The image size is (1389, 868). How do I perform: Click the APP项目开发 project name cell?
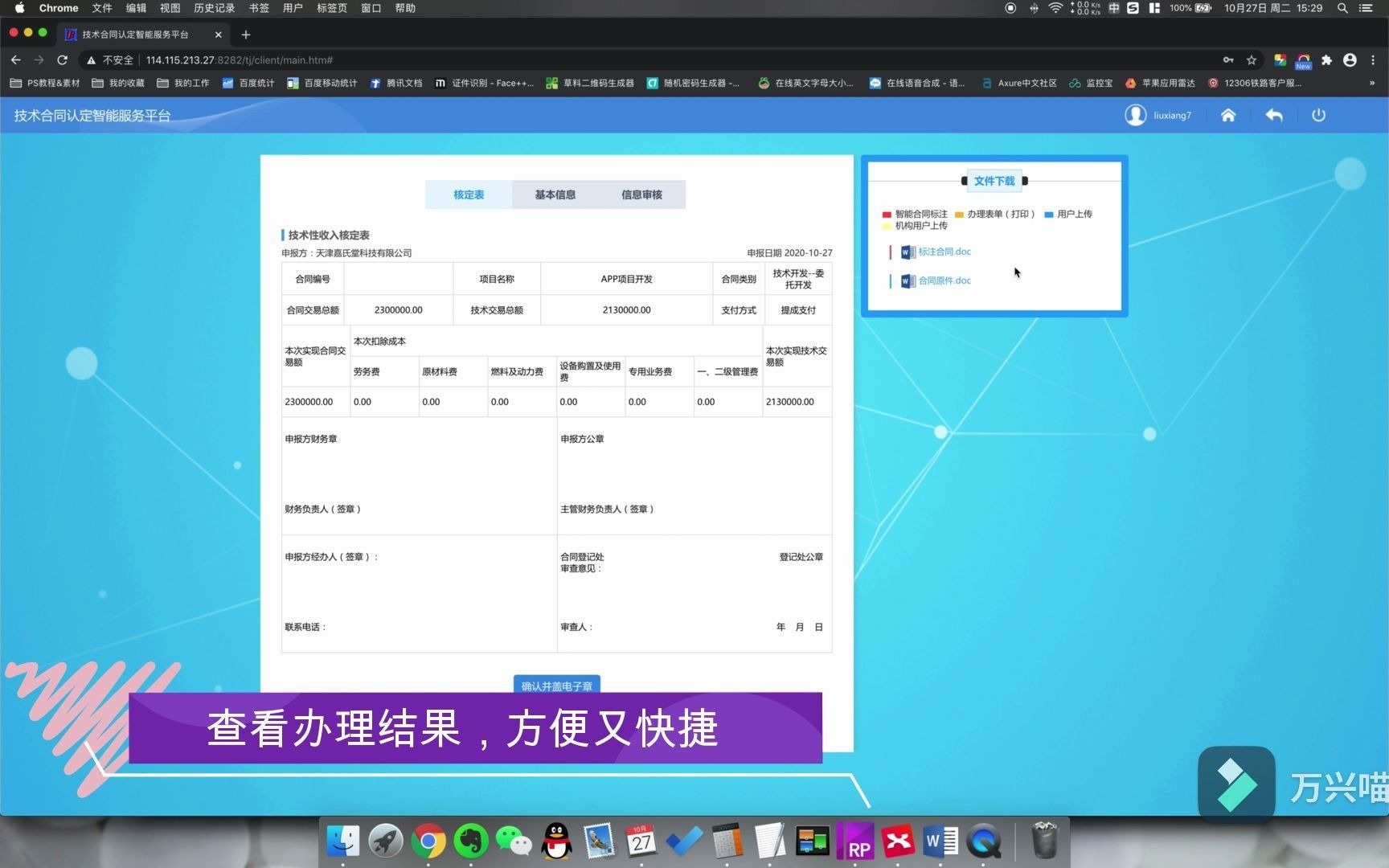626,280
